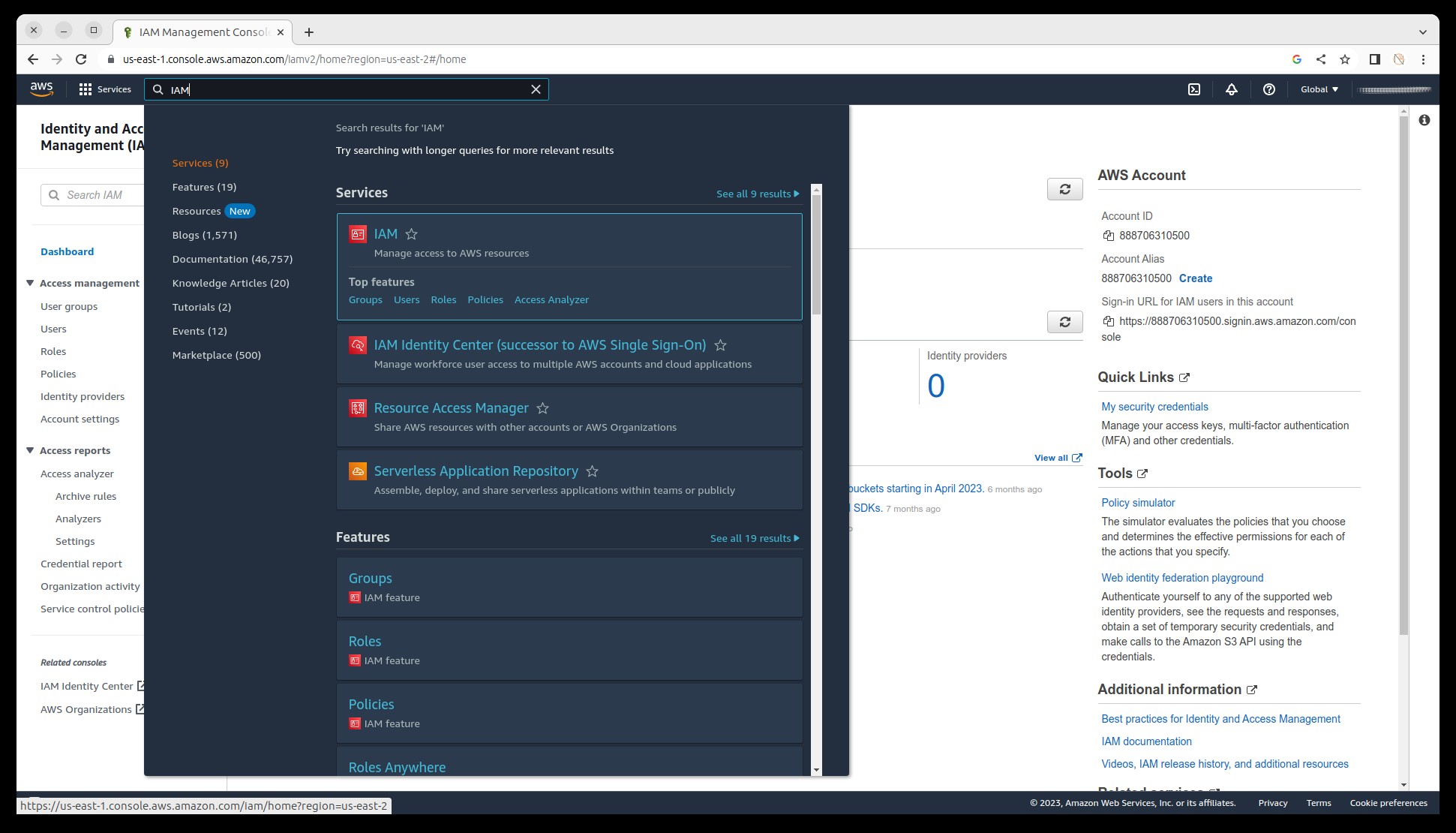Open the page info icon

click(1424, 120)
